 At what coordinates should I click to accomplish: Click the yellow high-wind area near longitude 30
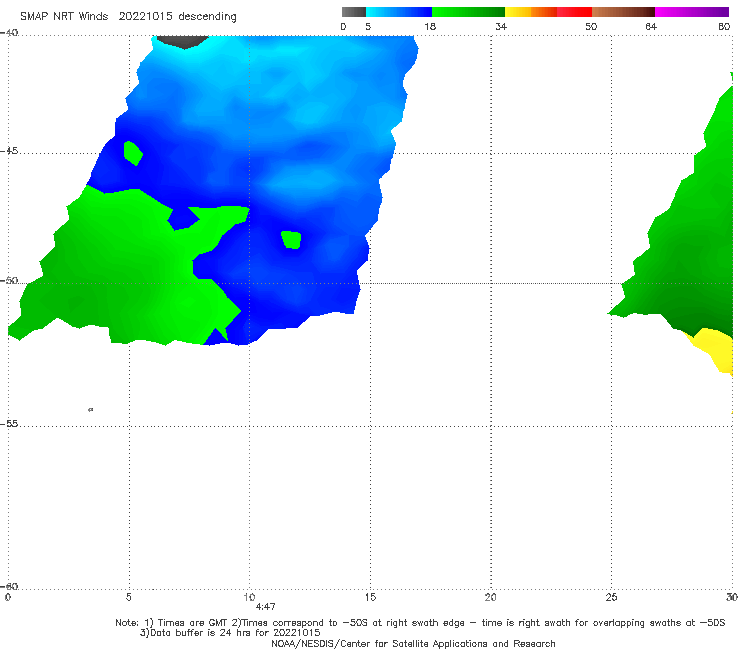pyautogui.click(x=714, y=348)
